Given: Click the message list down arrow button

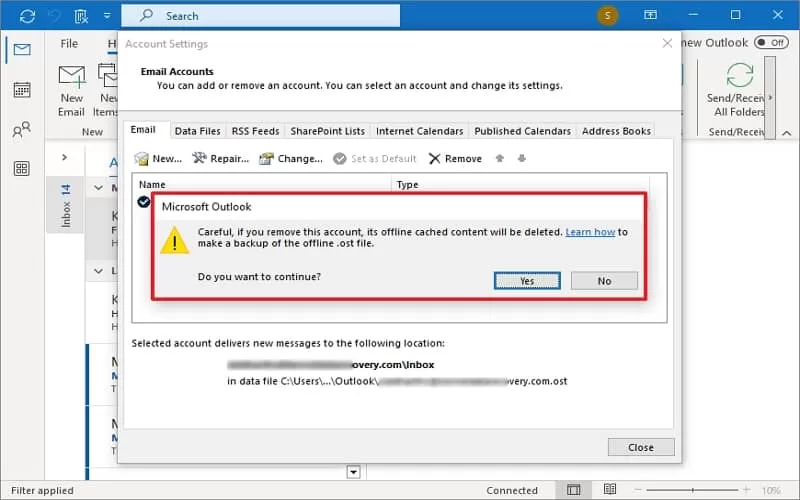Looking at the screenshot, I should (x=354, y=472).
